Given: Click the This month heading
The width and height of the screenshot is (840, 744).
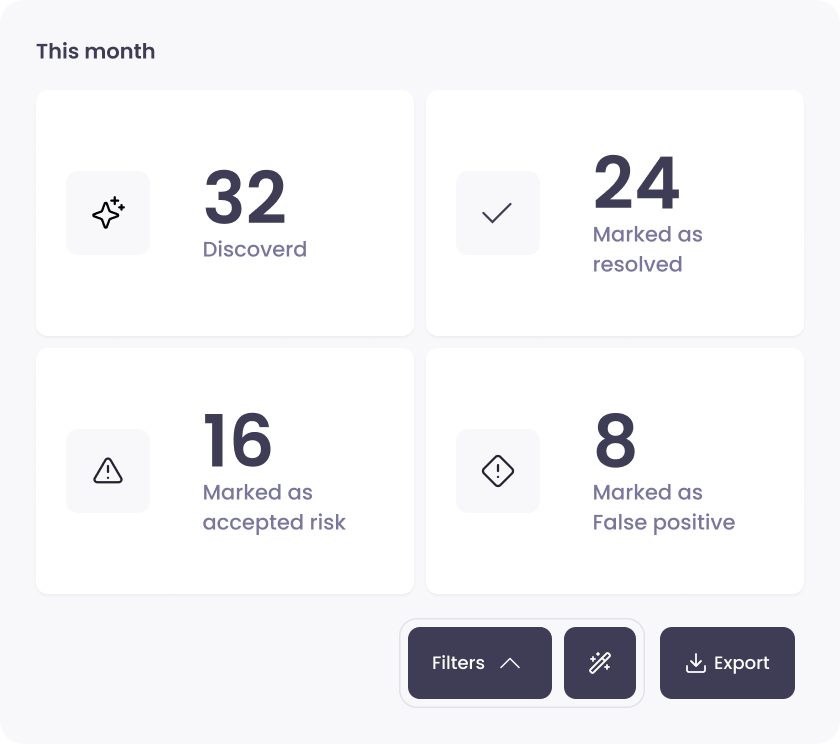Looking at the screenshot, I should tap(96, 51).
